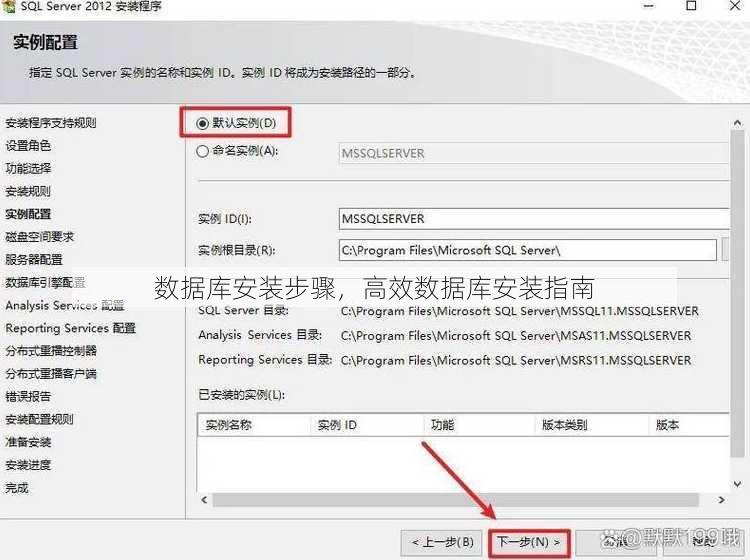The height and width of the screenshot is (560, 750).
Task: Click the scroll down arrow of main panel
Action: 737,484
